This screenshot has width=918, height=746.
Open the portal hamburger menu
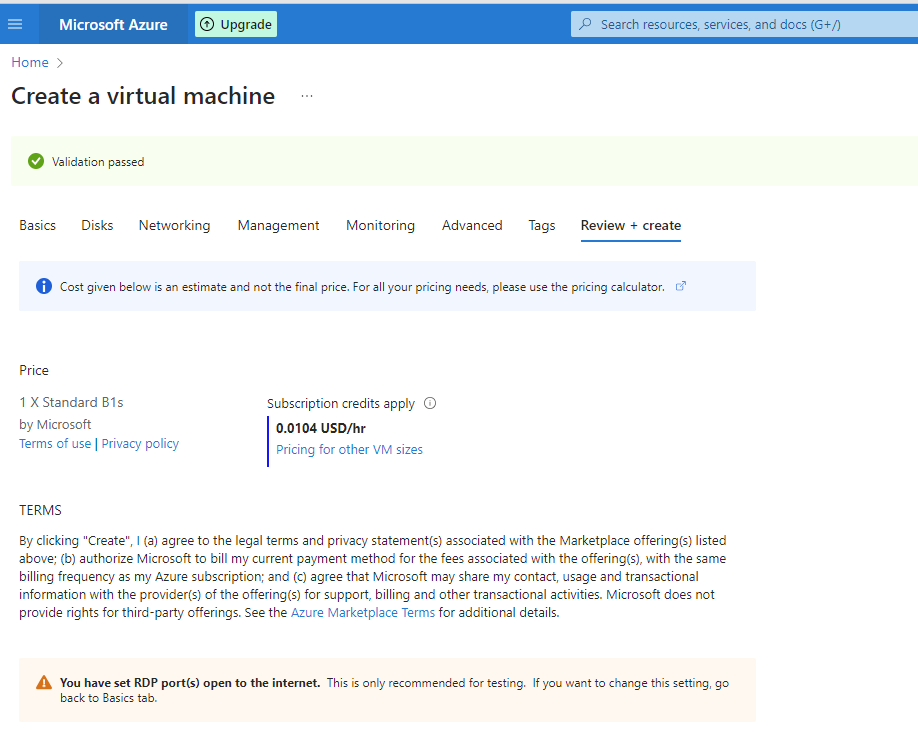coord(16,24)
